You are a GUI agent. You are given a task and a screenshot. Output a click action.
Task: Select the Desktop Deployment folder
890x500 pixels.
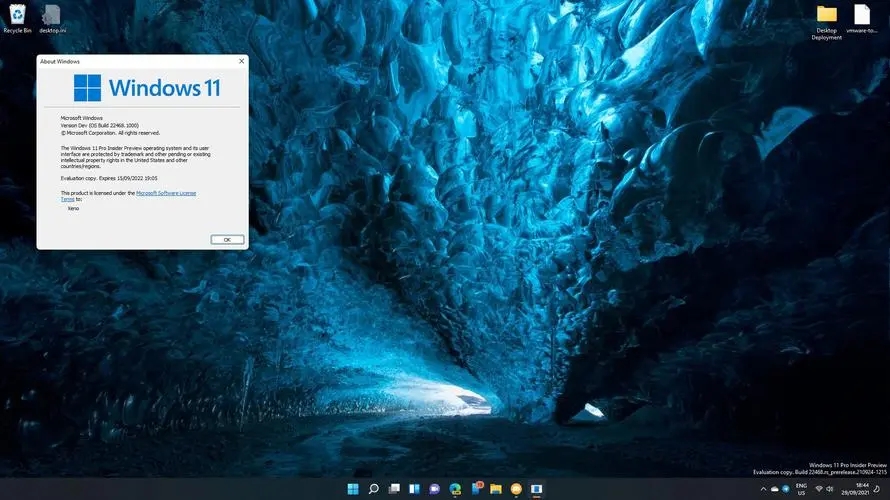826,22
